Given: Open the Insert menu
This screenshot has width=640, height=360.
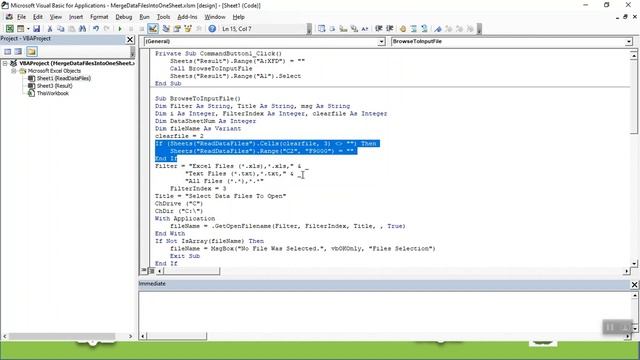Looking at the screenshot, I should click(x=76, y=17).
